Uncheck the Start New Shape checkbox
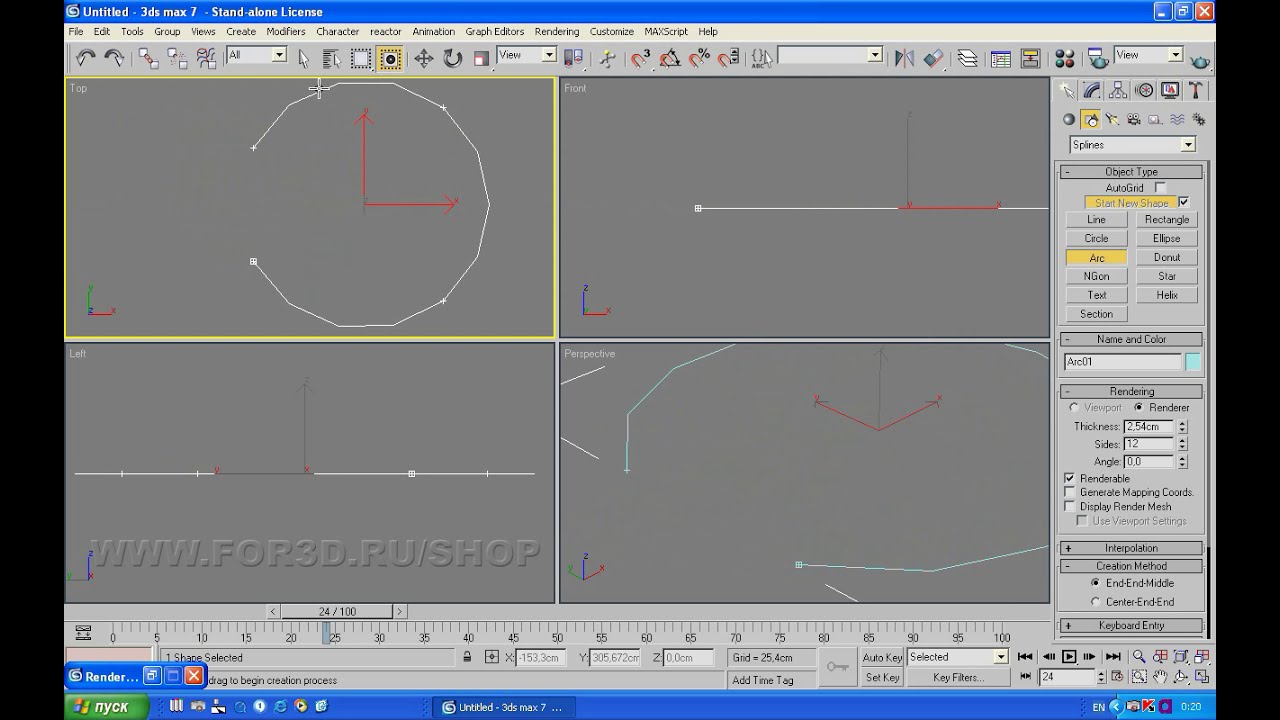 (1184, 202)
